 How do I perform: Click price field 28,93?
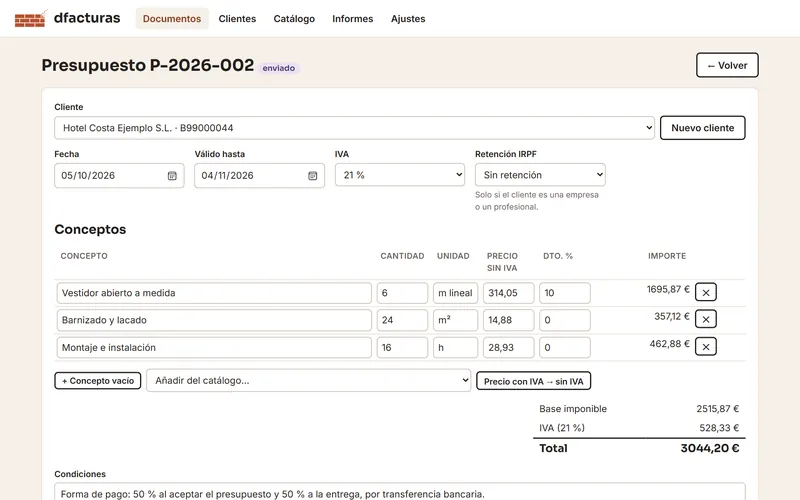(509, 347)
